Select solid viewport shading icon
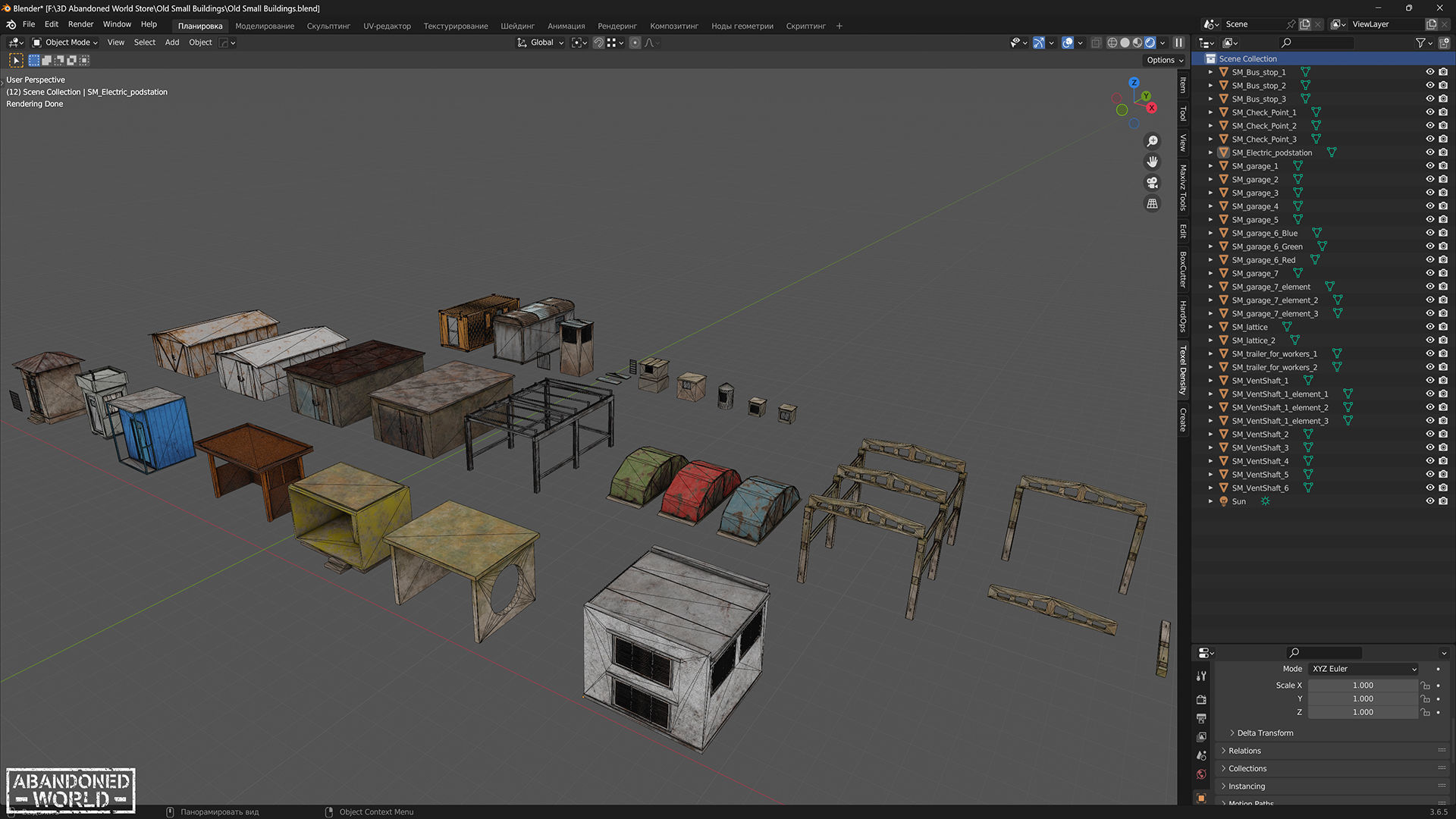The height and width of the screenshot is (819, 1456). point(1125,42)
